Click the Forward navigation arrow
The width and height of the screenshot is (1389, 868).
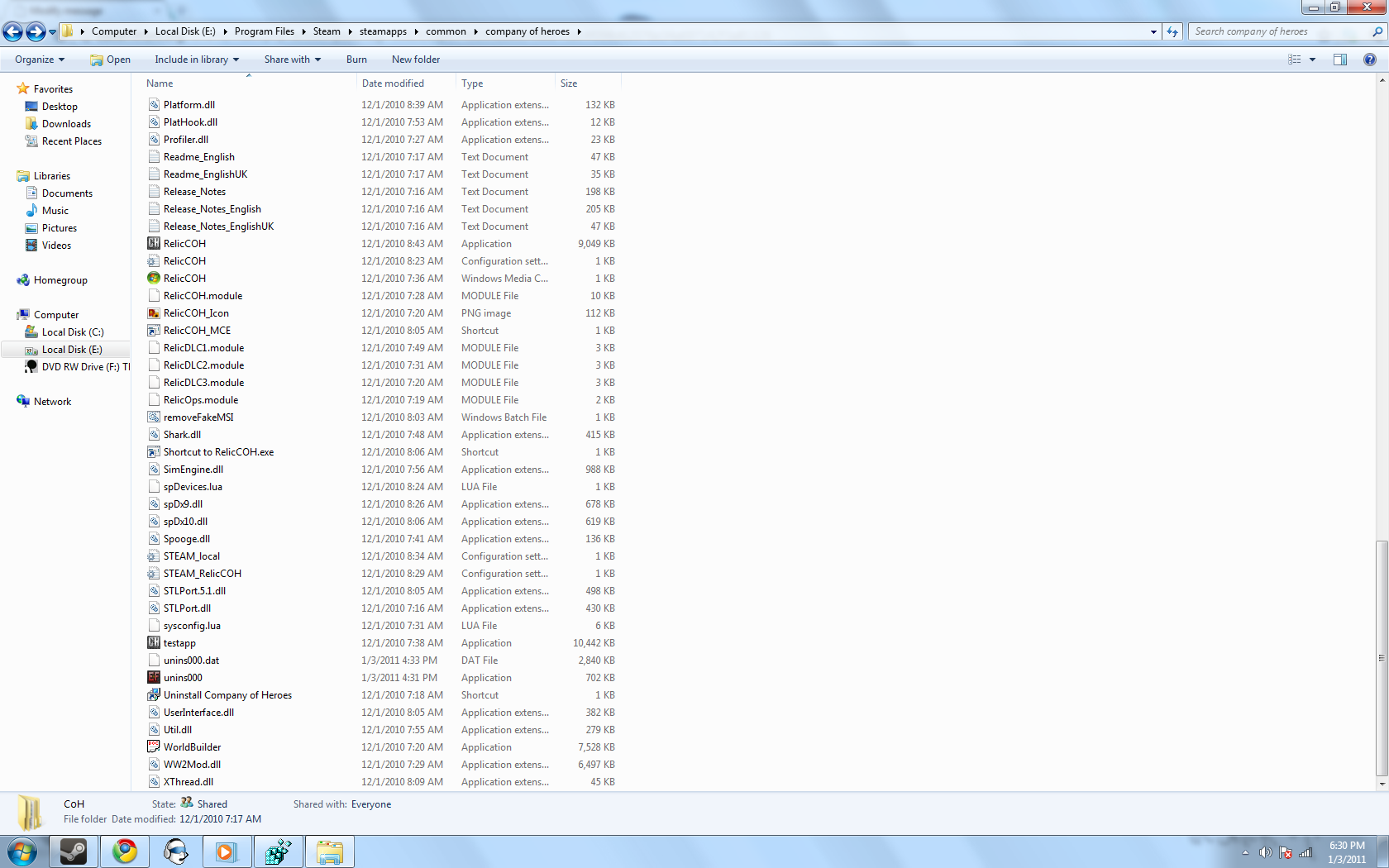tap(36, 31)
